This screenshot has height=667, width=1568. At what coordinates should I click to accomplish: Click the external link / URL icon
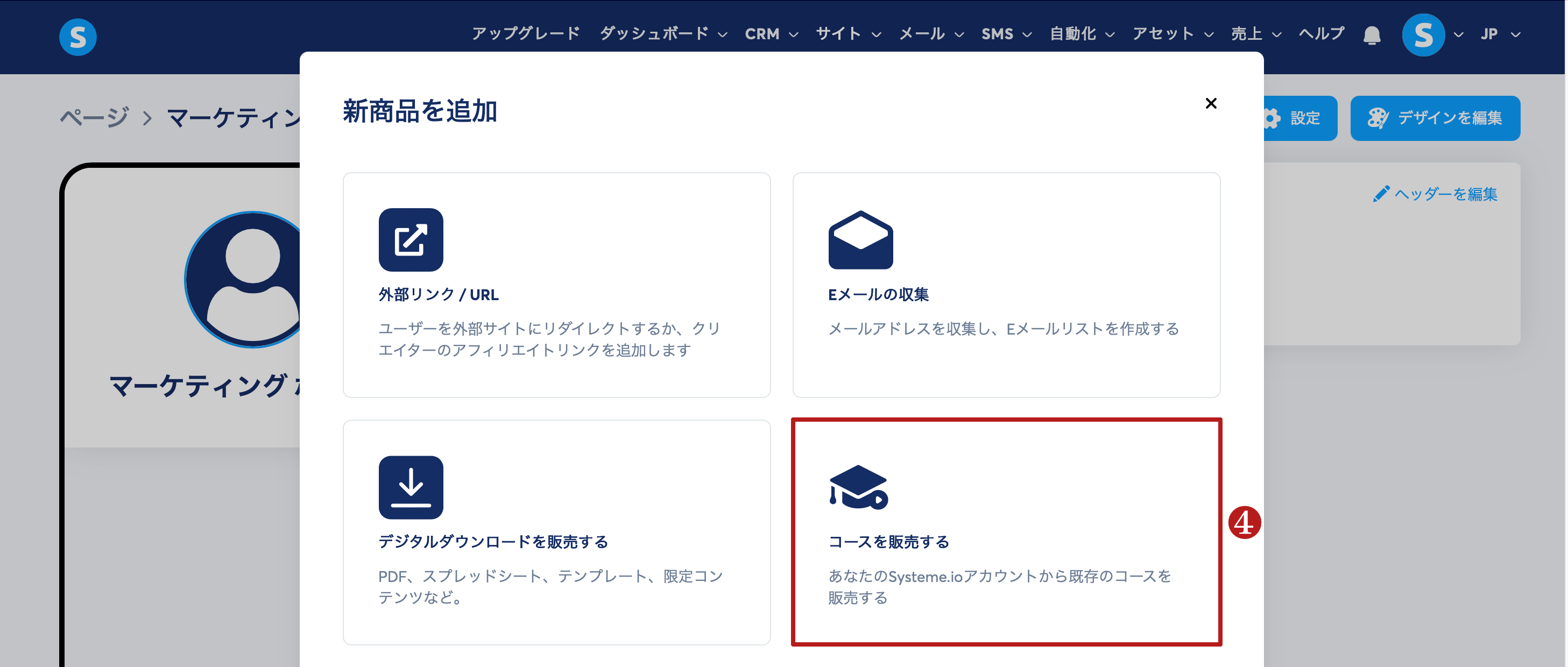pyautogui.click(x=411, y=240)
